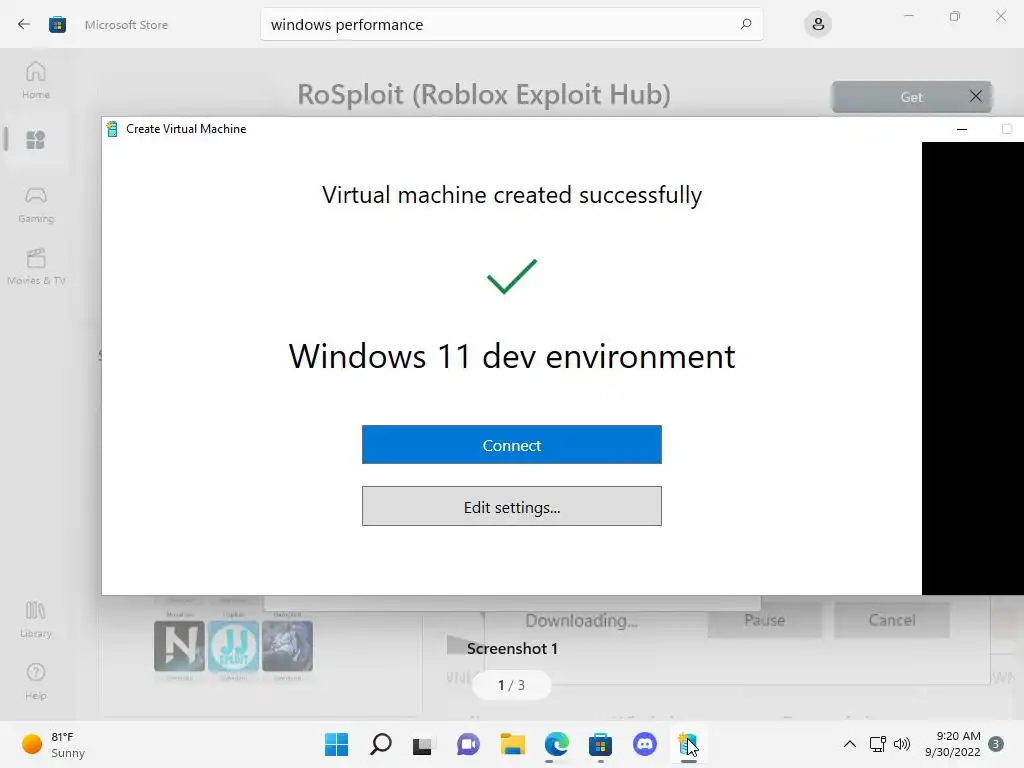
Task: Click the Microsoft Store logo icon
Action: pyautogui.click(x=57, y=25)
